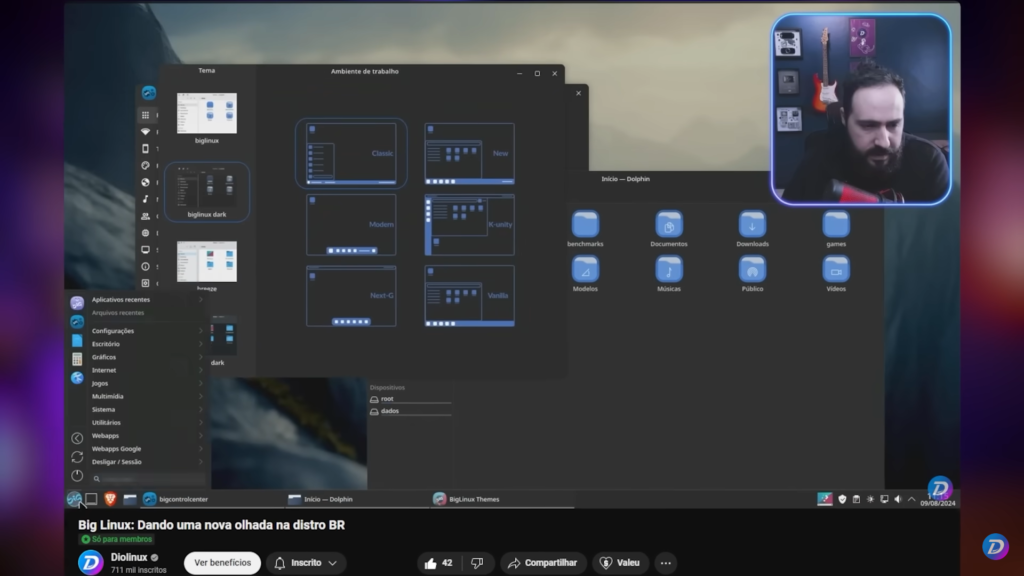Open the Público folder in Dolphin
The image size is (1024, 576).
coord(752,274)
